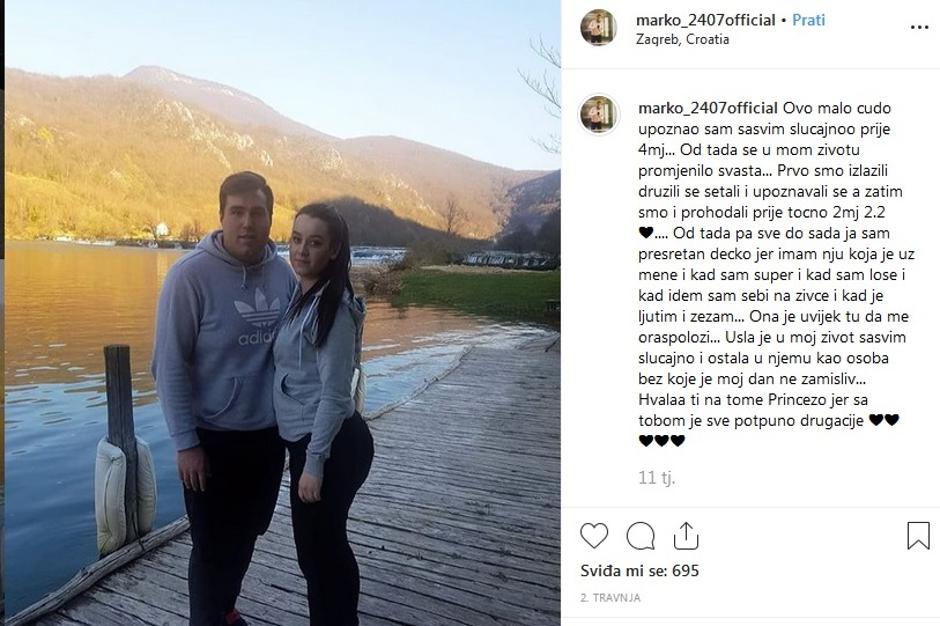
Task: Click the Sviđa mi se label
Action: point(623,571)
